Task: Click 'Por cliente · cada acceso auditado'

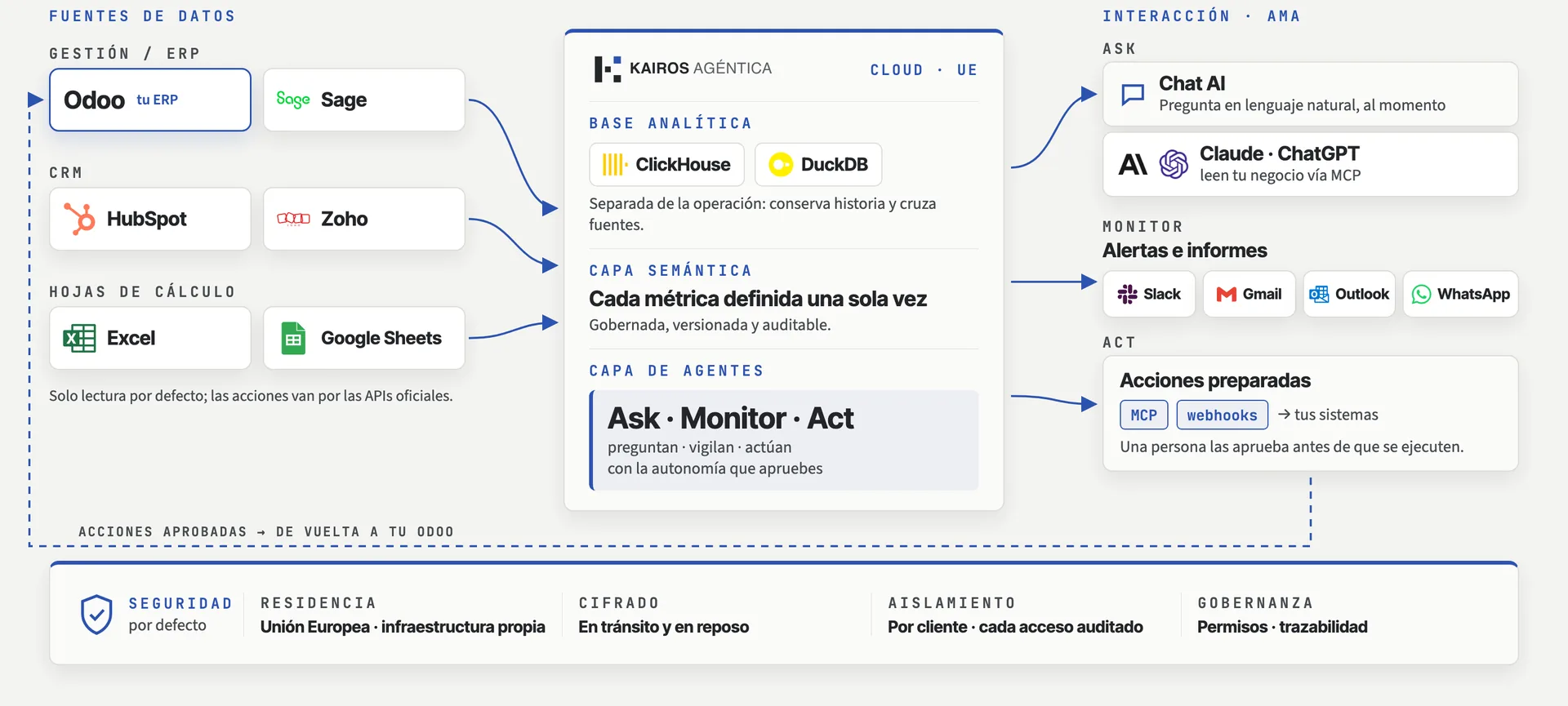Action: (x=1015, y=627)
